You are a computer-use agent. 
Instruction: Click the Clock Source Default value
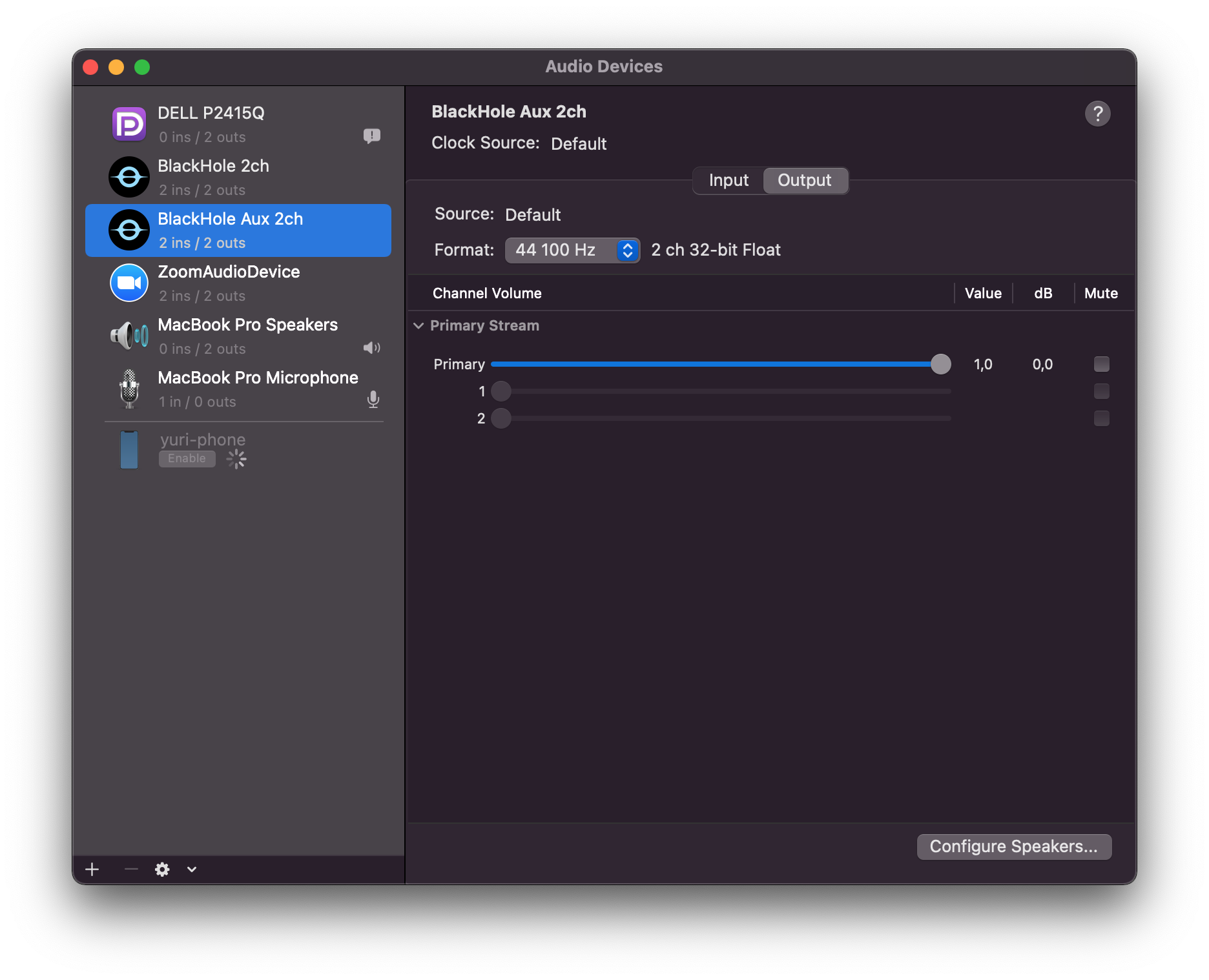579,143
